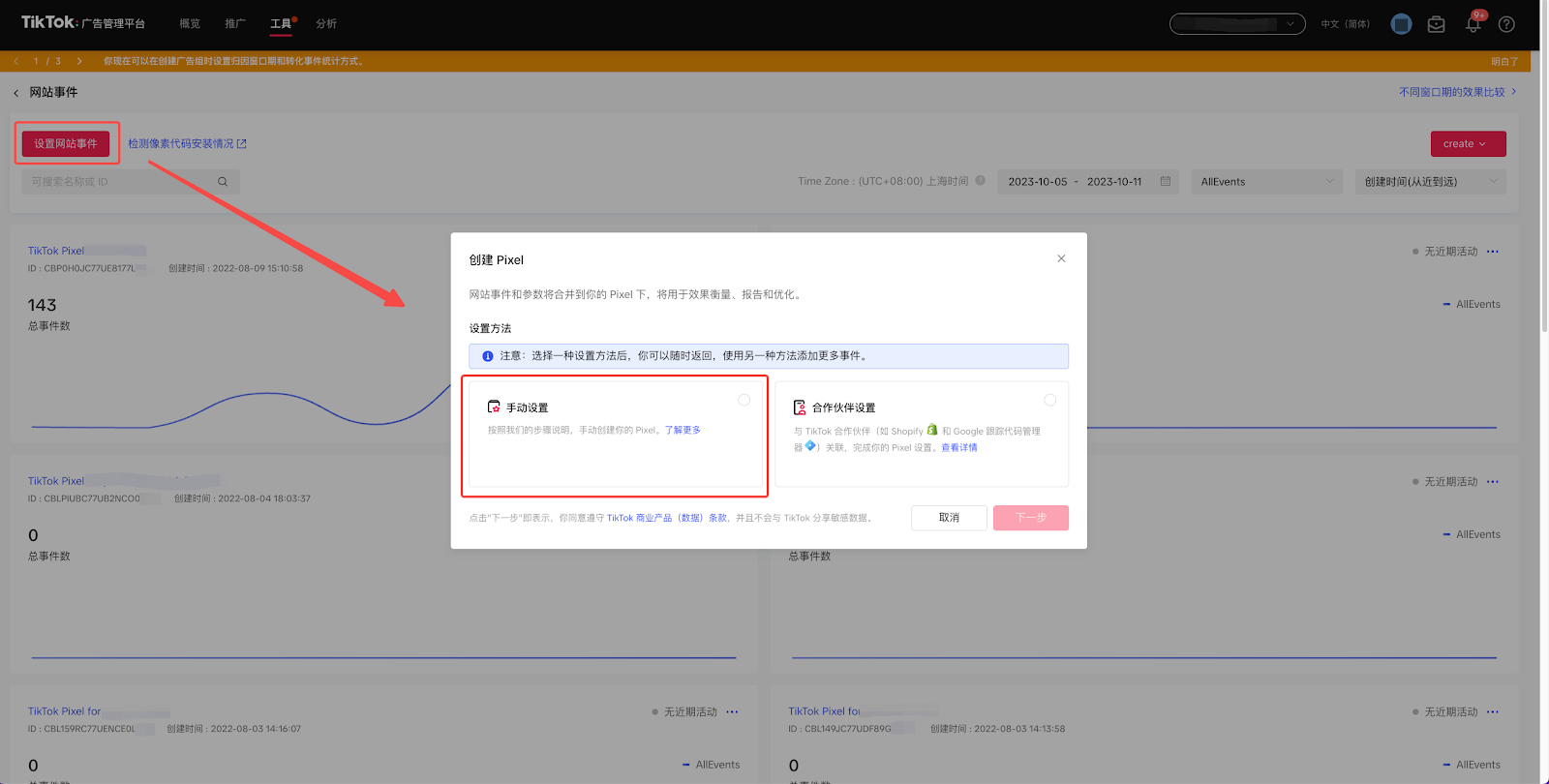Click the 143 总事件数 value
1549x784 pixels.
click(x=42, y=305)
